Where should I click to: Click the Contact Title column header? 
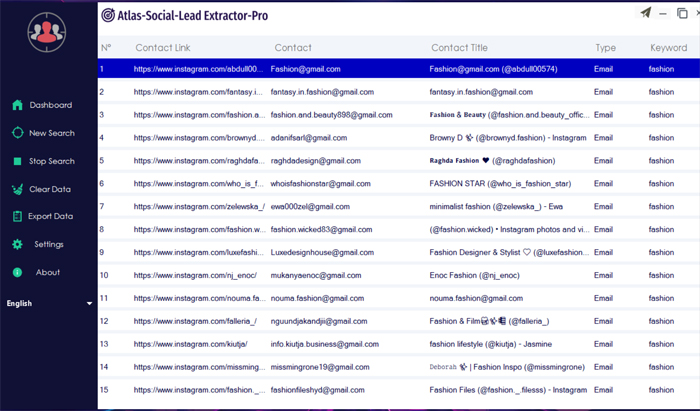coord(459,48)
